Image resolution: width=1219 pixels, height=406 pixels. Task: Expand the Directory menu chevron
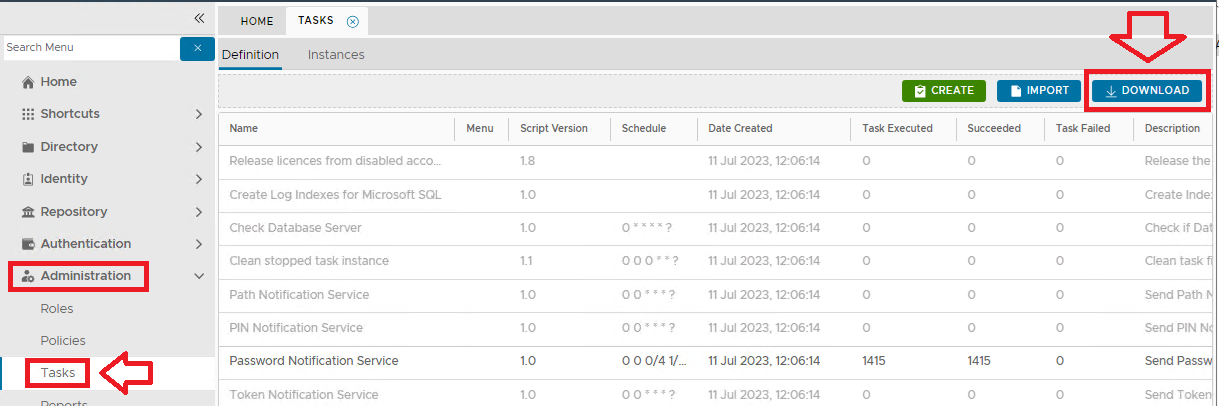[199, 147]
